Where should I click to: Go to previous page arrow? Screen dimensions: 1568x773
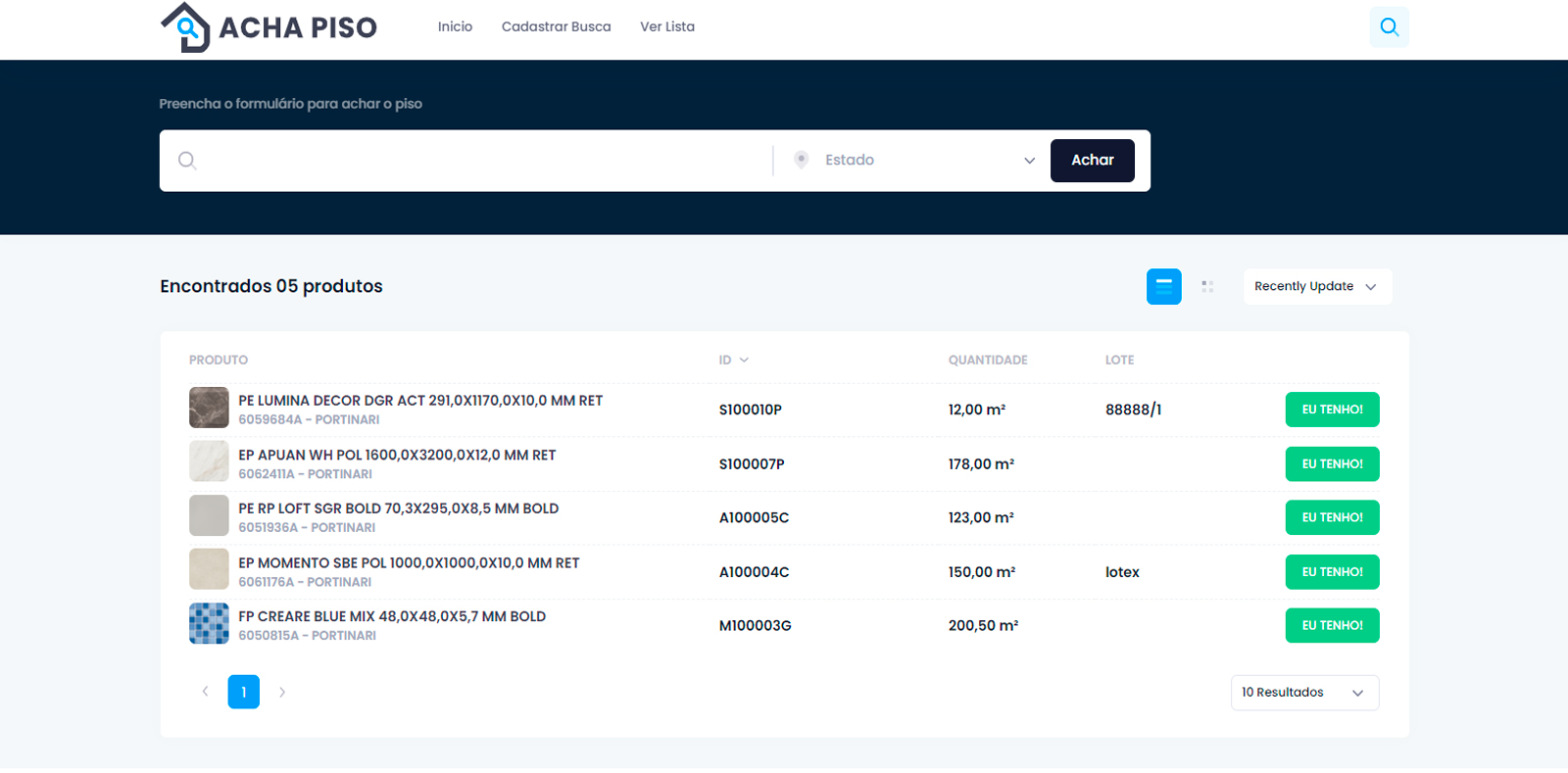205,692
